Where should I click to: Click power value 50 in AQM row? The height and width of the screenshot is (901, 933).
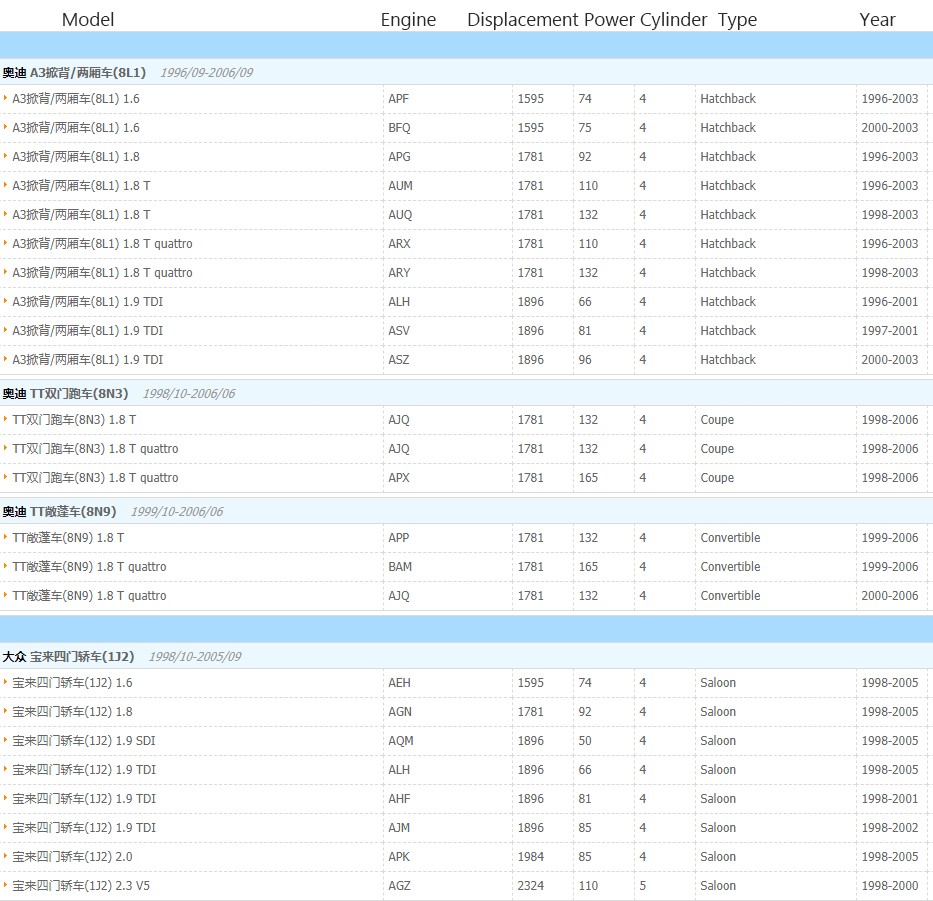585,740
